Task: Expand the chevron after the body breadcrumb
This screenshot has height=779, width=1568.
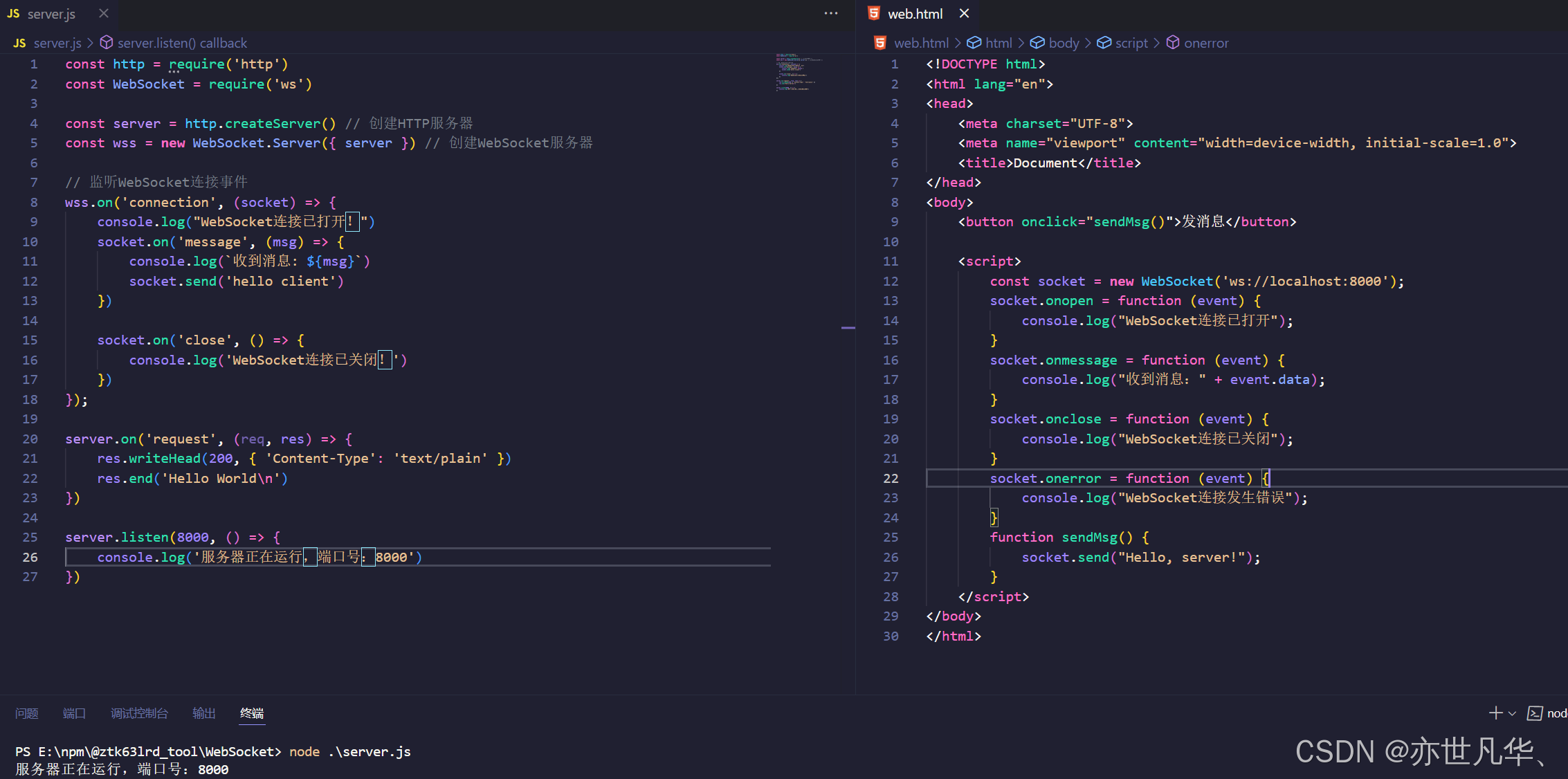Action: 1088,43
